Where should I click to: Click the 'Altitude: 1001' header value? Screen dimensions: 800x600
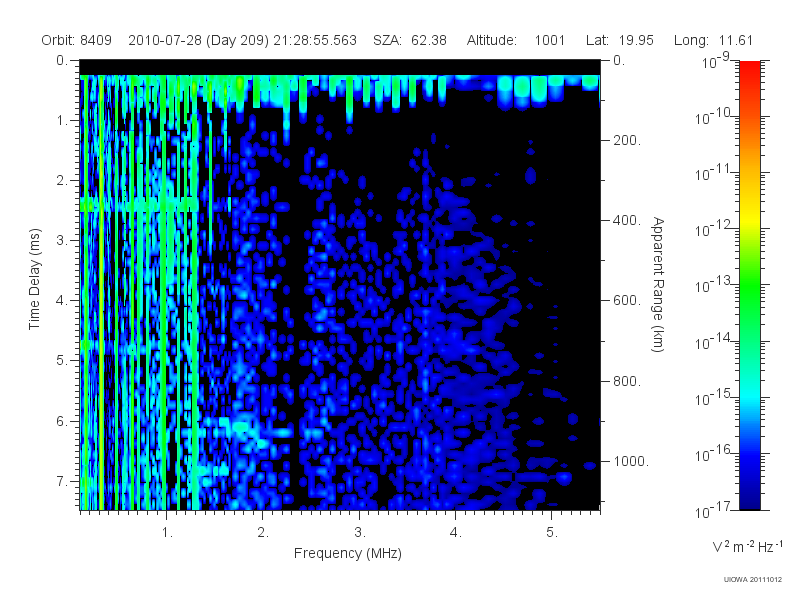pyautogui.click(x=515, y=40)
